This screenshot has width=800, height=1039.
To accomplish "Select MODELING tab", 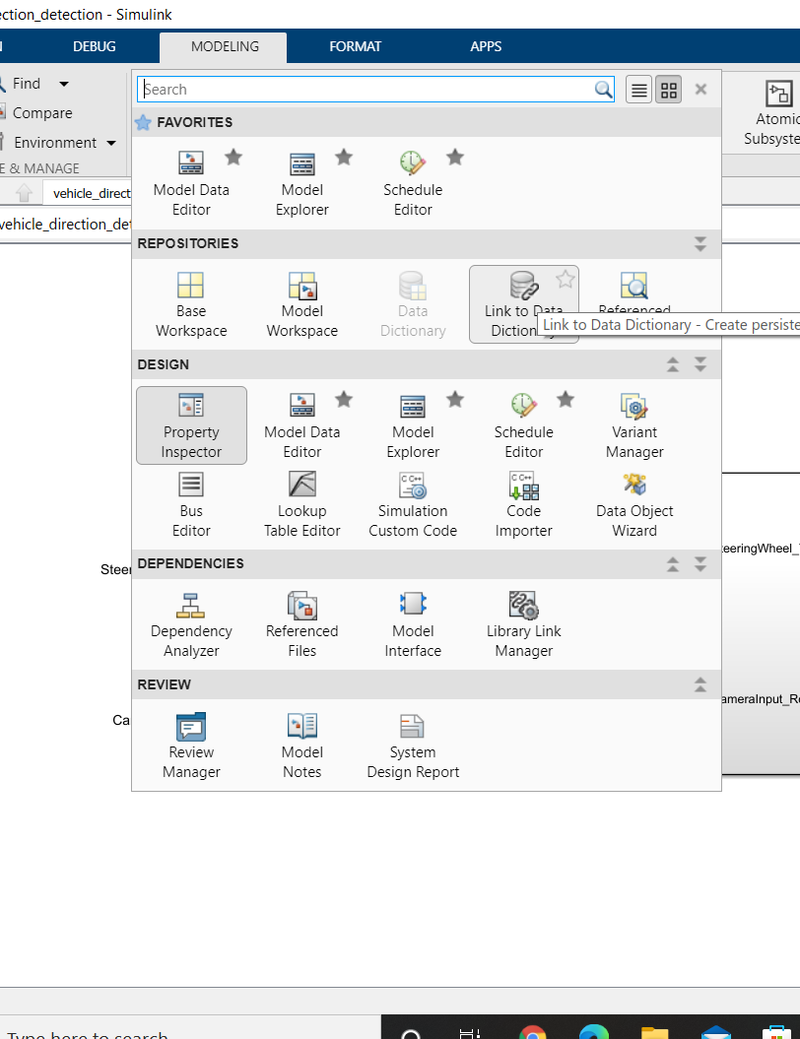I will coord(225,47).
